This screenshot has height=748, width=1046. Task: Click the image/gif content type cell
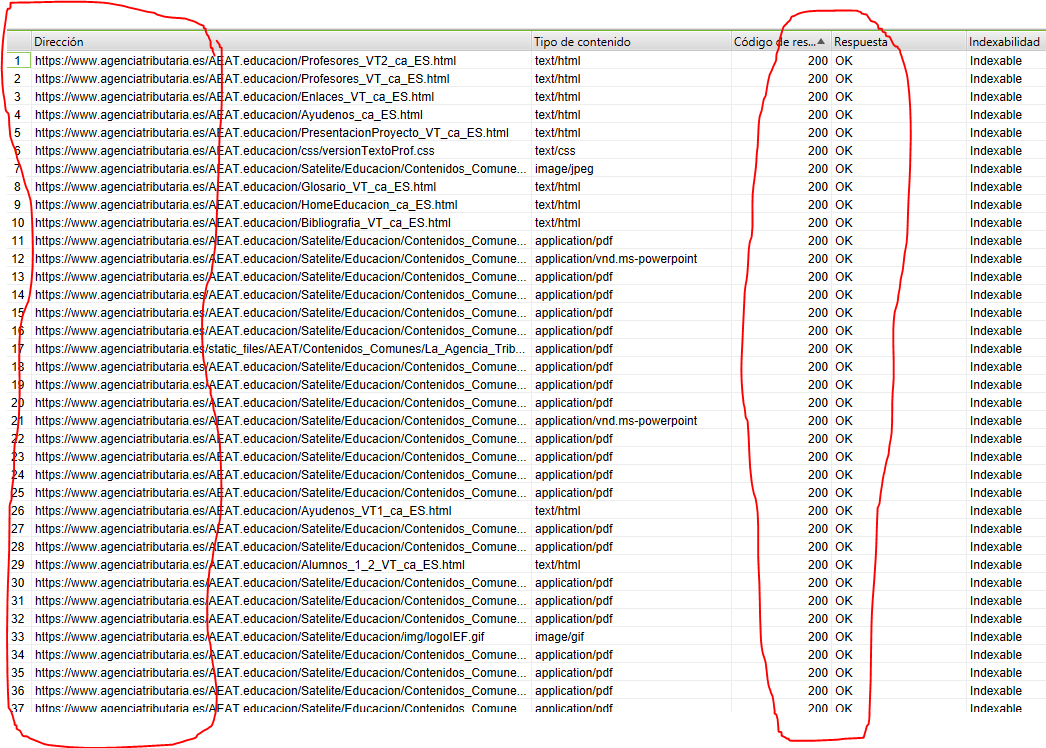tap(559, 637)
